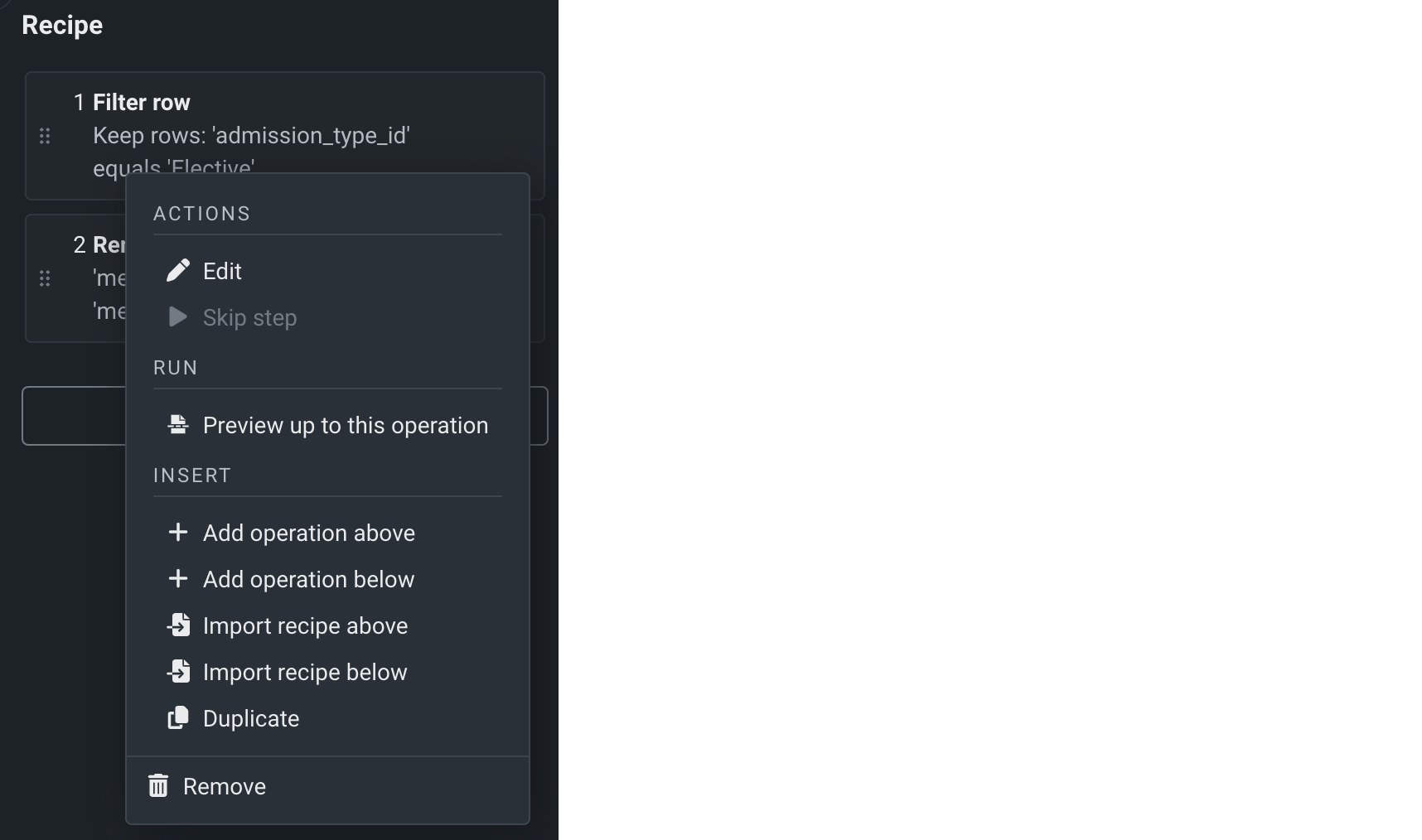Choose Preview up to this operation

346,426
